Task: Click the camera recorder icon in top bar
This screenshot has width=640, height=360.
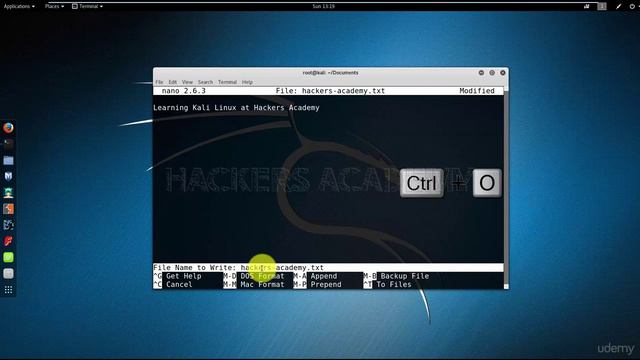Action: [587, 6]
